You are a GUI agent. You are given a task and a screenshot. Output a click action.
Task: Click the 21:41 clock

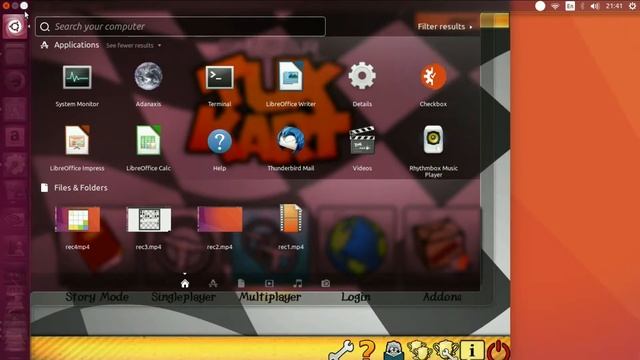point(614,6)
